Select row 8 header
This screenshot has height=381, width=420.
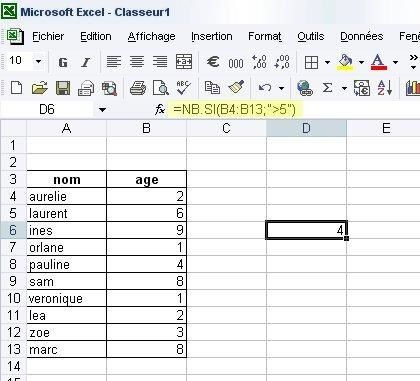point(13,264)
